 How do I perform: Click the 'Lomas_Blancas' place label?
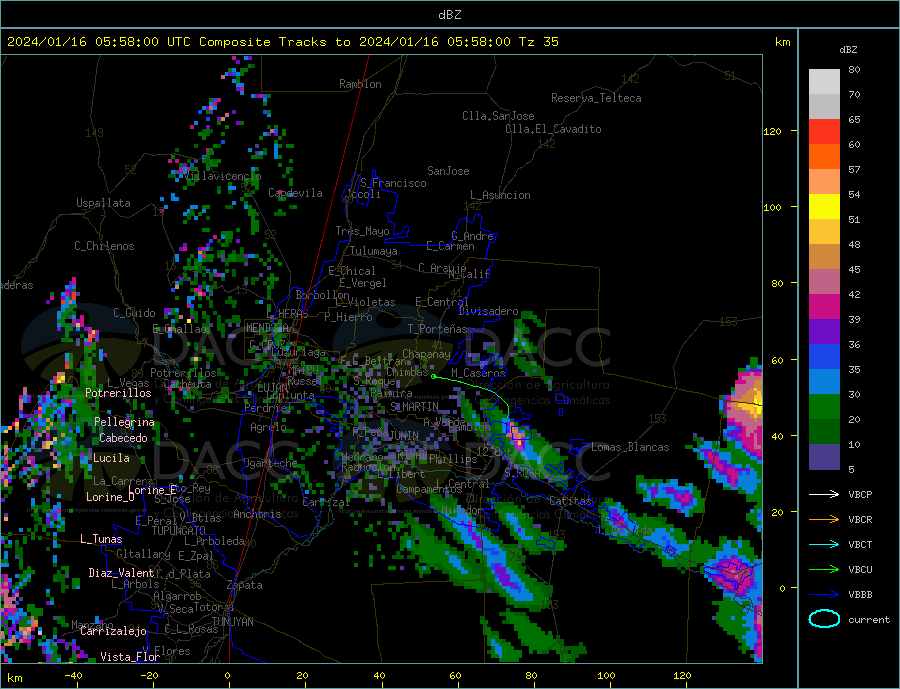coord(630,447)
